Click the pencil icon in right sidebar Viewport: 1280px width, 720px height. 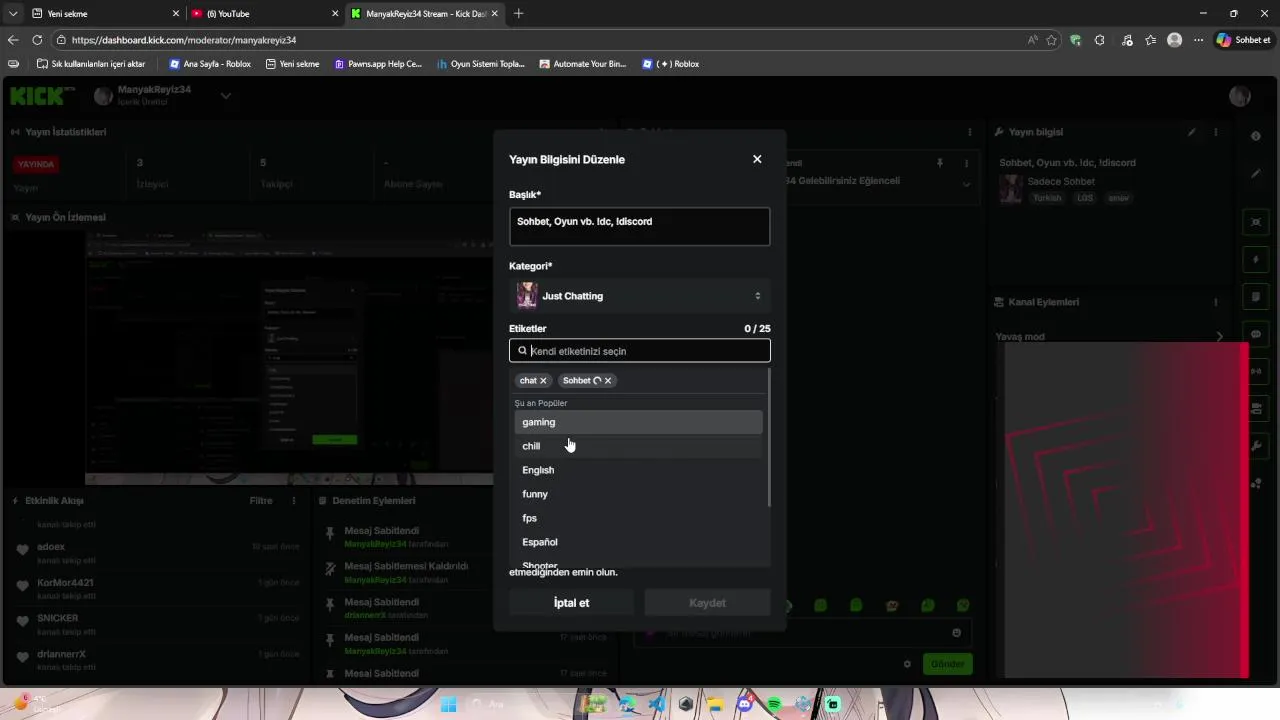pos(1256,174)
